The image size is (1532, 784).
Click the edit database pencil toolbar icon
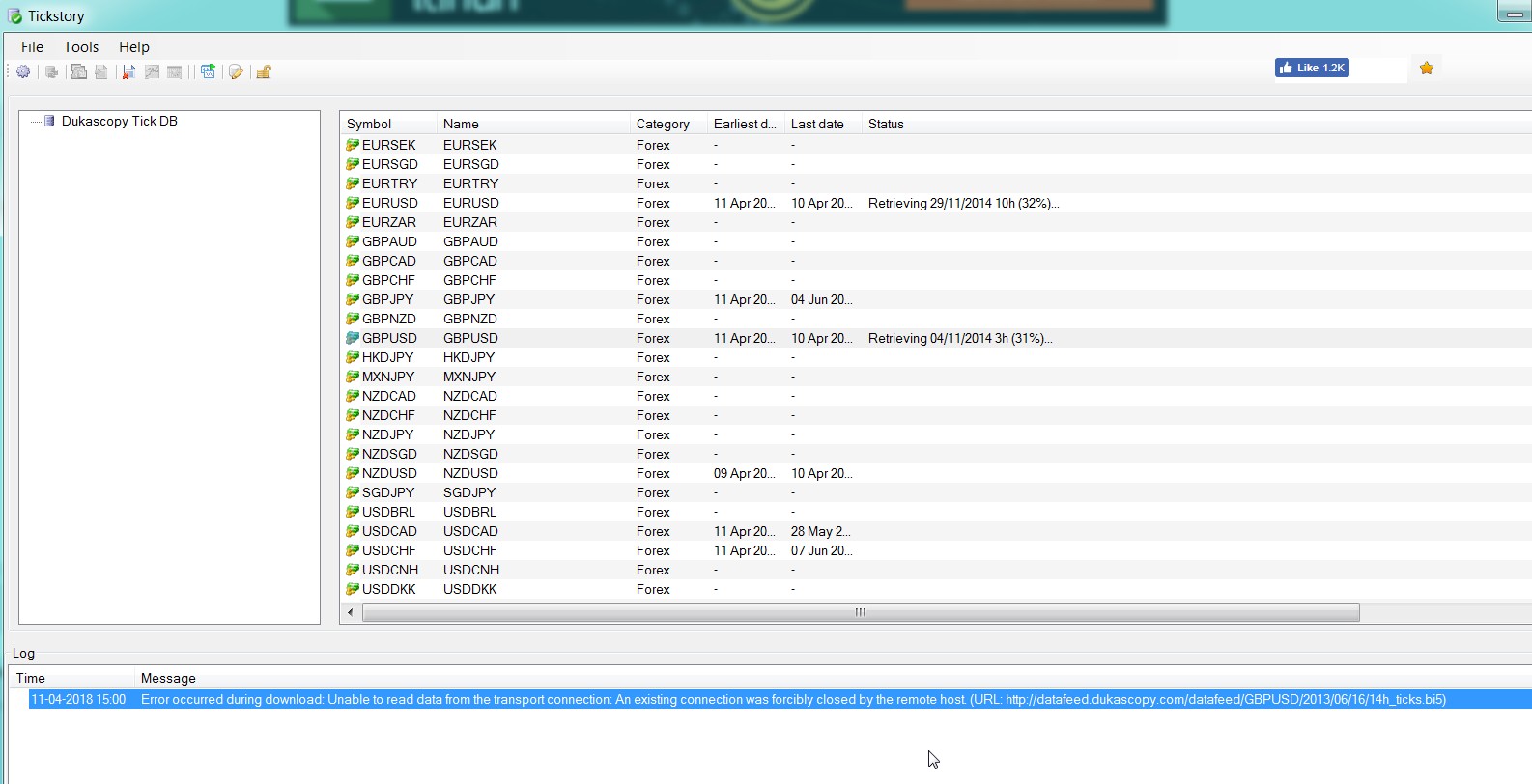(x=236, y=71)
